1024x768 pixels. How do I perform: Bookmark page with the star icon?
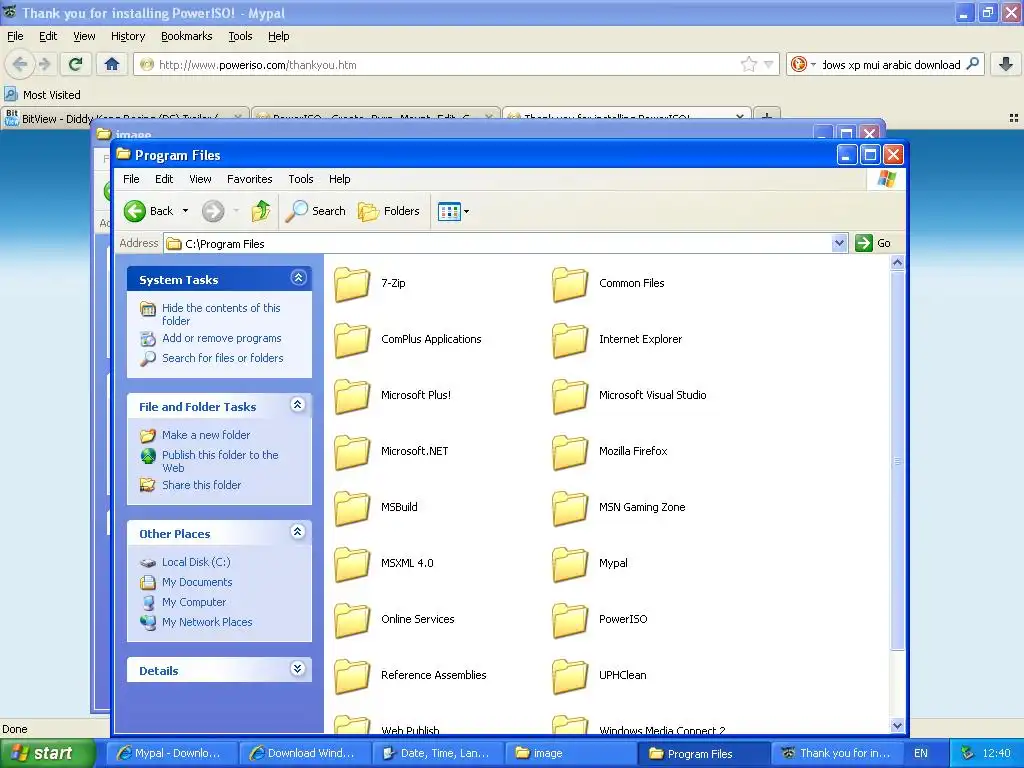coord(748,64)
